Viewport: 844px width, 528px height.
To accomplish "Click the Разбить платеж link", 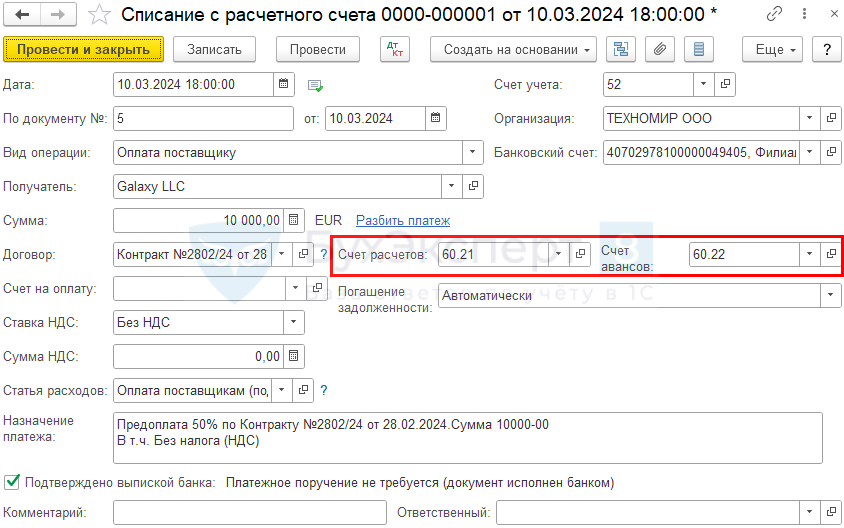I will click(x=403, y=220).
